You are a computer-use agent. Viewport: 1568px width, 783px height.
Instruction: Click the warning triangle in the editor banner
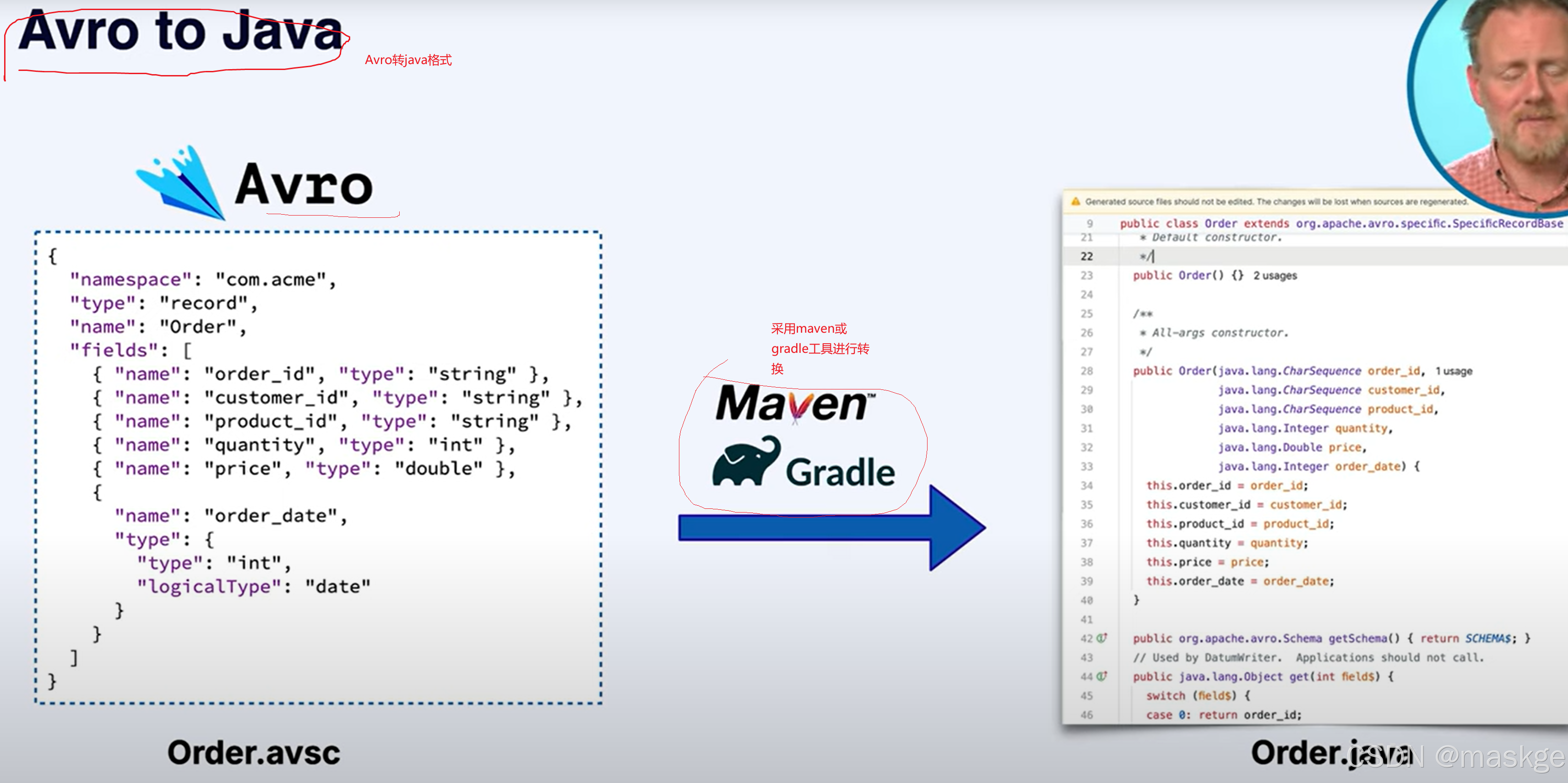tap(1075, 201)
